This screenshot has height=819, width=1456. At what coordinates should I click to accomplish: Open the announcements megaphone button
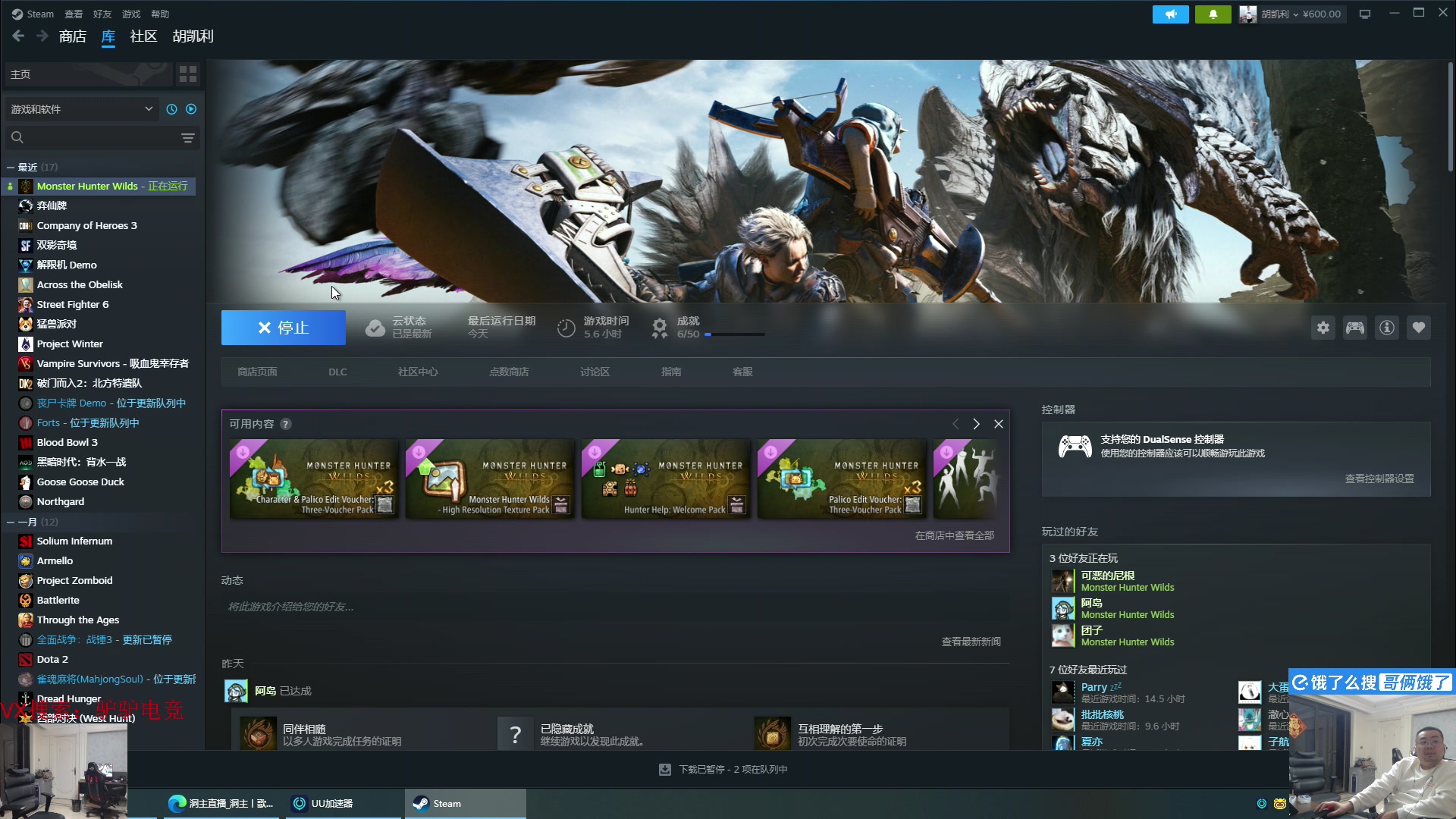point(1171,14)
